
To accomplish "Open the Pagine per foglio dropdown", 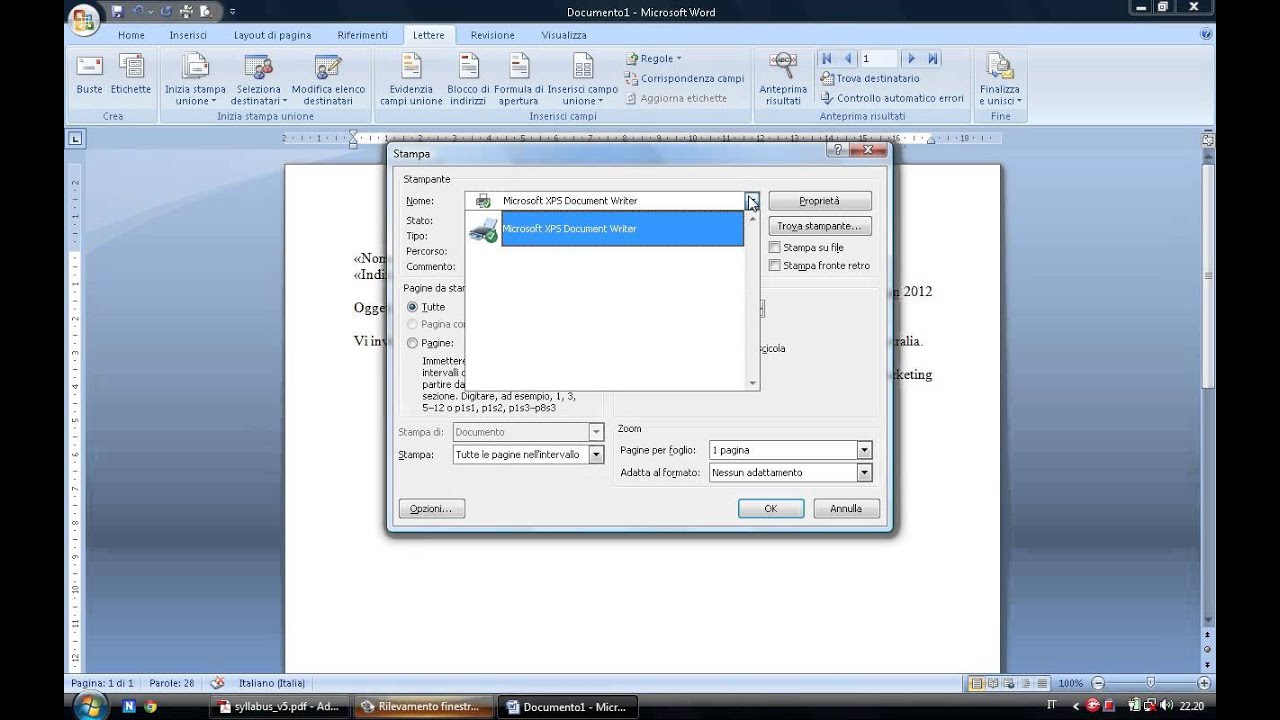I will [864, 450].
